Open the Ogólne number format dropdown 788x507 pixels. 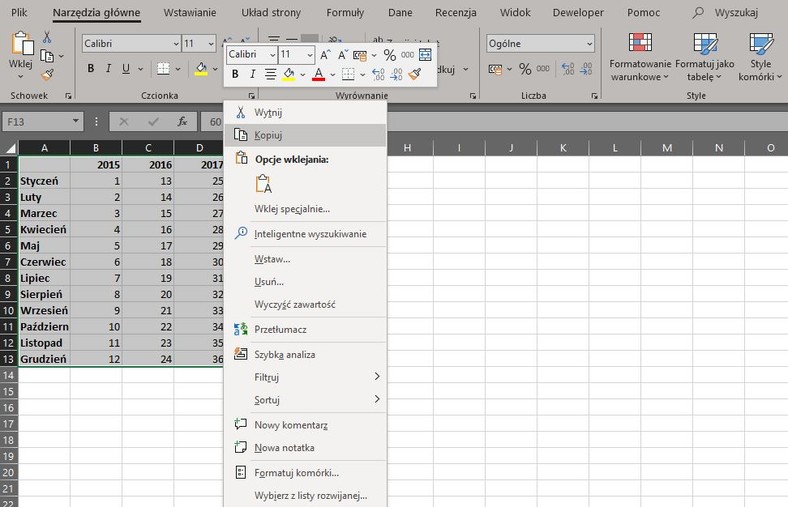589,44
